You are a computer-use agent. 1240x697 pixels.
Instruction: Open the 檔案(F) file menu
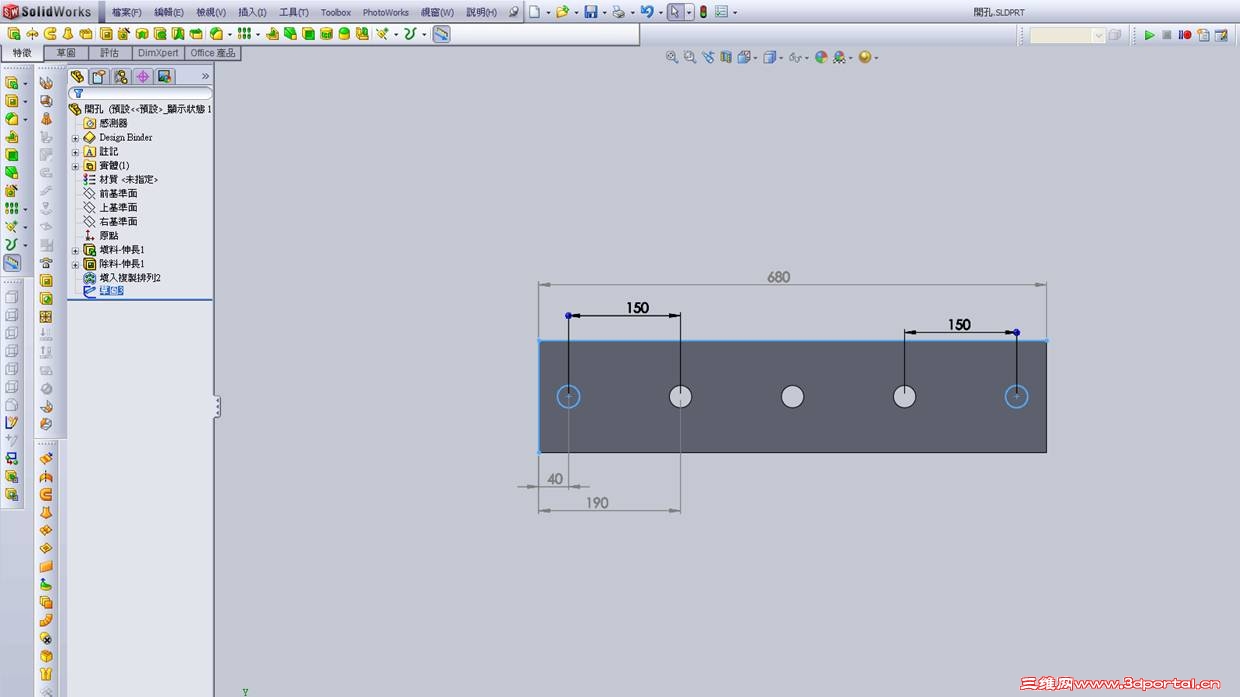coord(126,12)
